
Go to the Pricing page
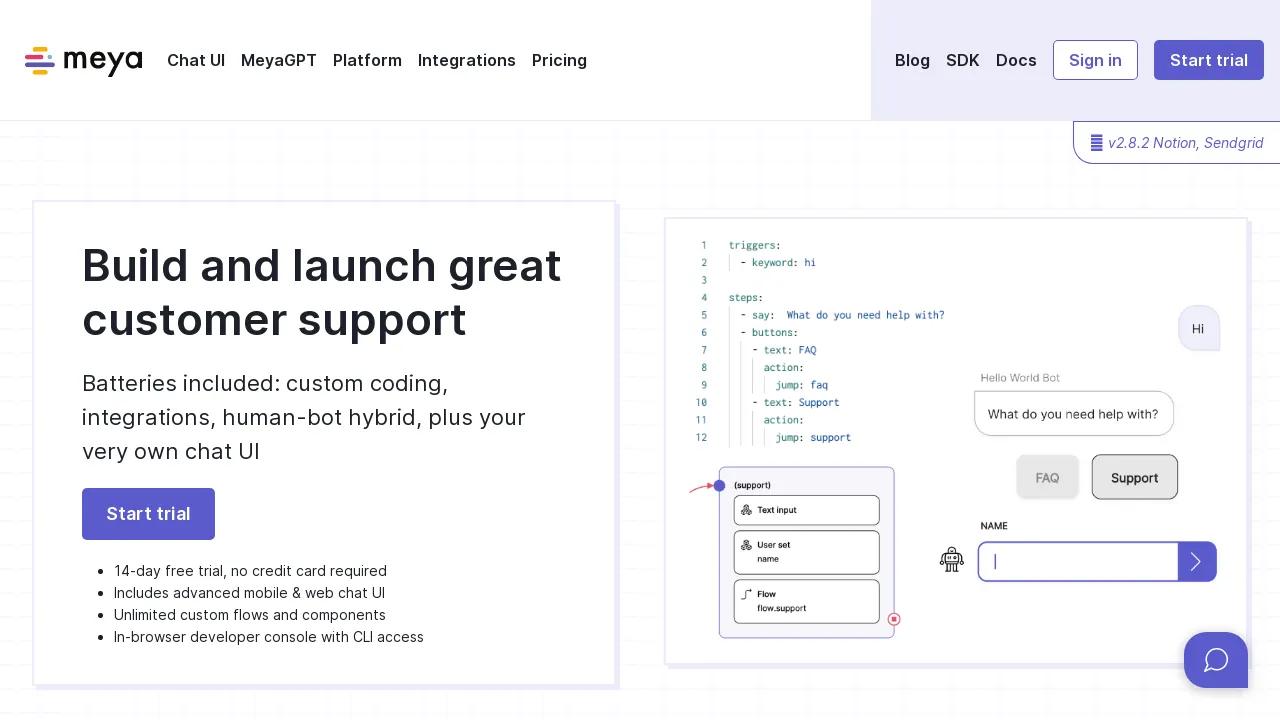pos(559,60)
